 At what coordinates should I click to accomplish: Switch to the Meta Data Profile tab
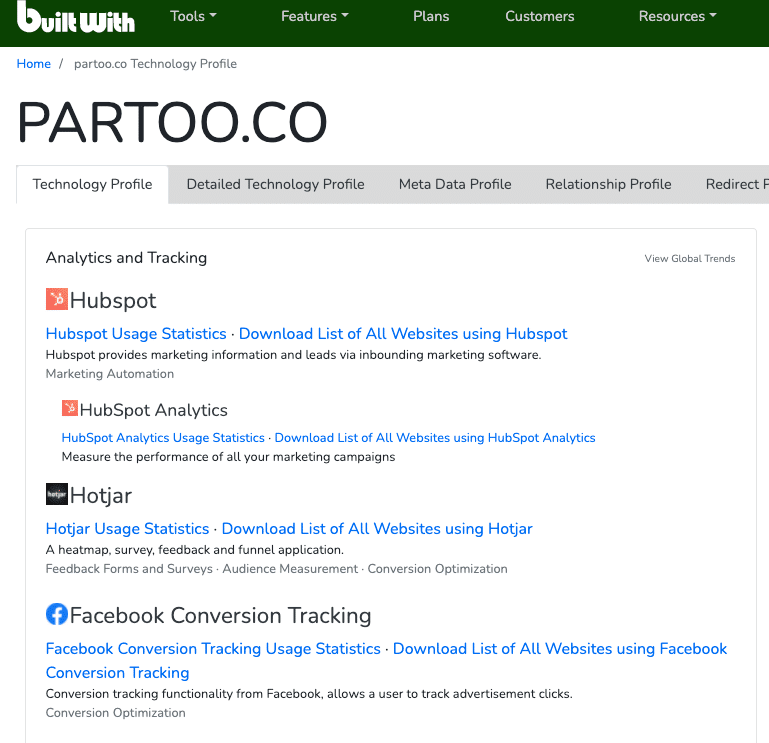[455, 184]
